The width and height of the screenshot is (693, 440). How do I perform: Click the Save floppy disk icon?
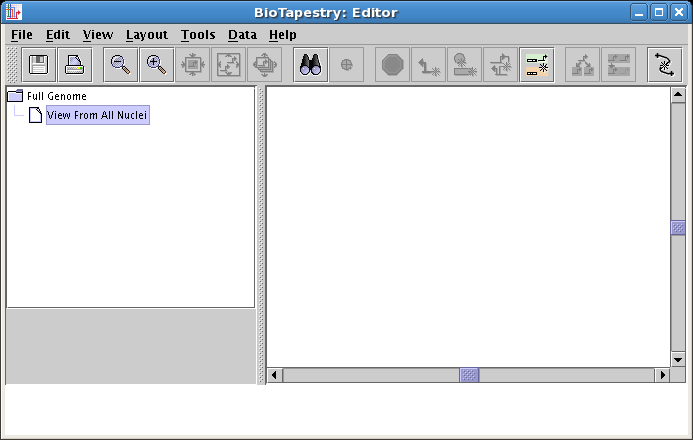coord(39,65)
